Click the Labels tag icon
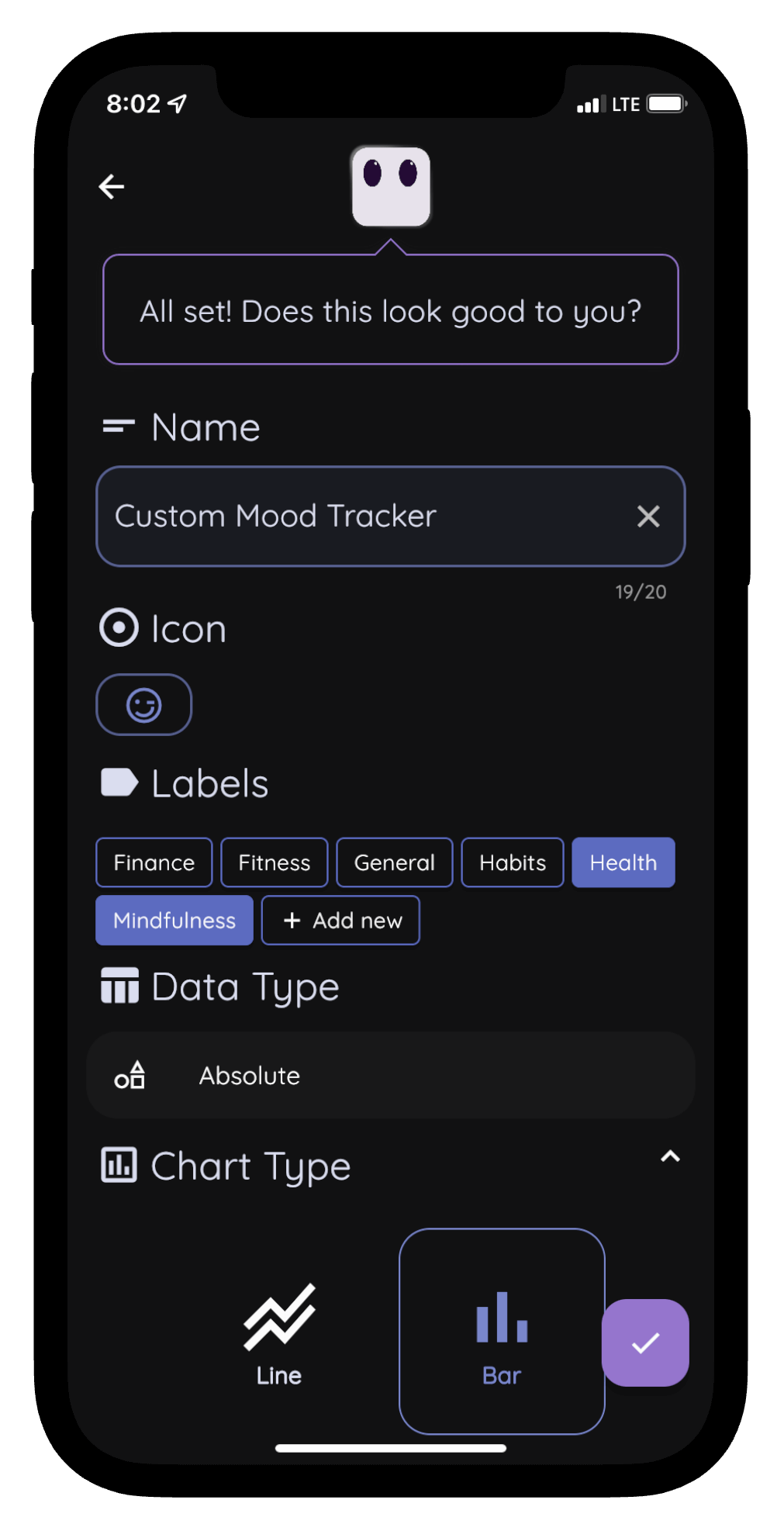Screen dimensions: 784x1531 click(x=118, y=783)
